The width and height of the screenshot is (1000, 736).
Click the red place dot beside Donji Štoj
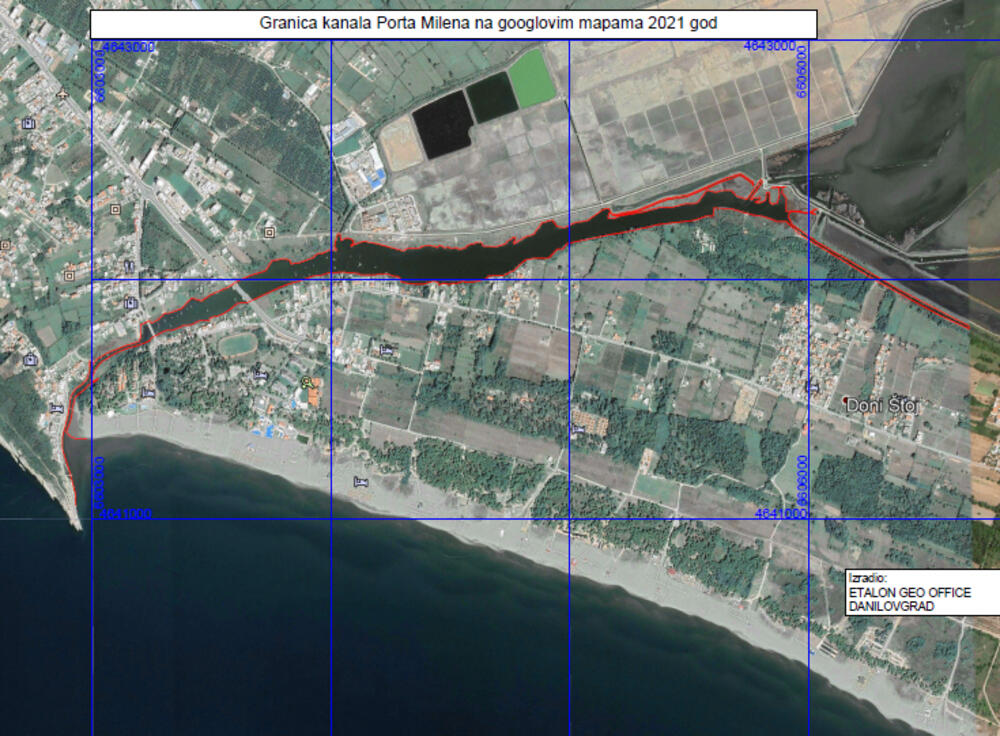point(846,401)
